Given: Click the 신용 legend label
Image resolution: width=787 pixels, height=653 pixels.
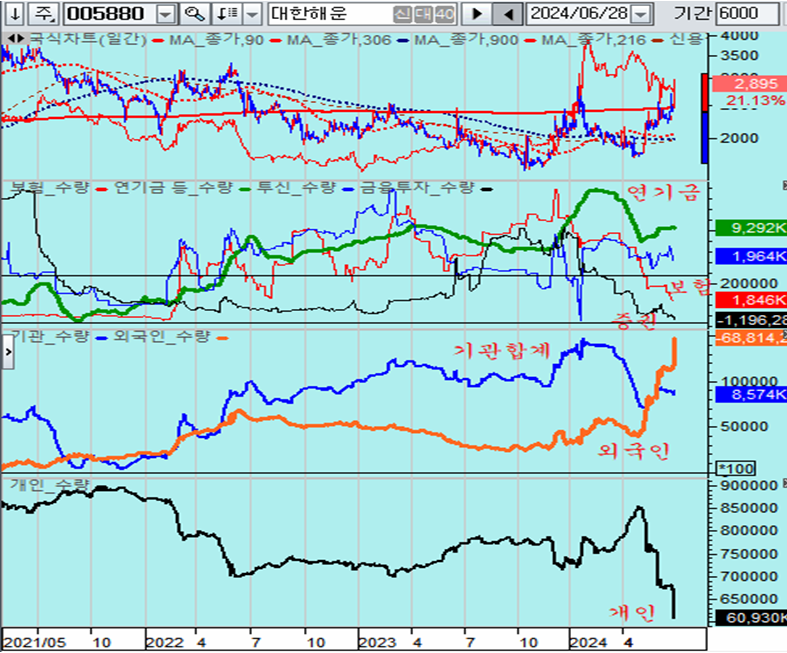Looking at the screenshot, I should click(686, 40).
